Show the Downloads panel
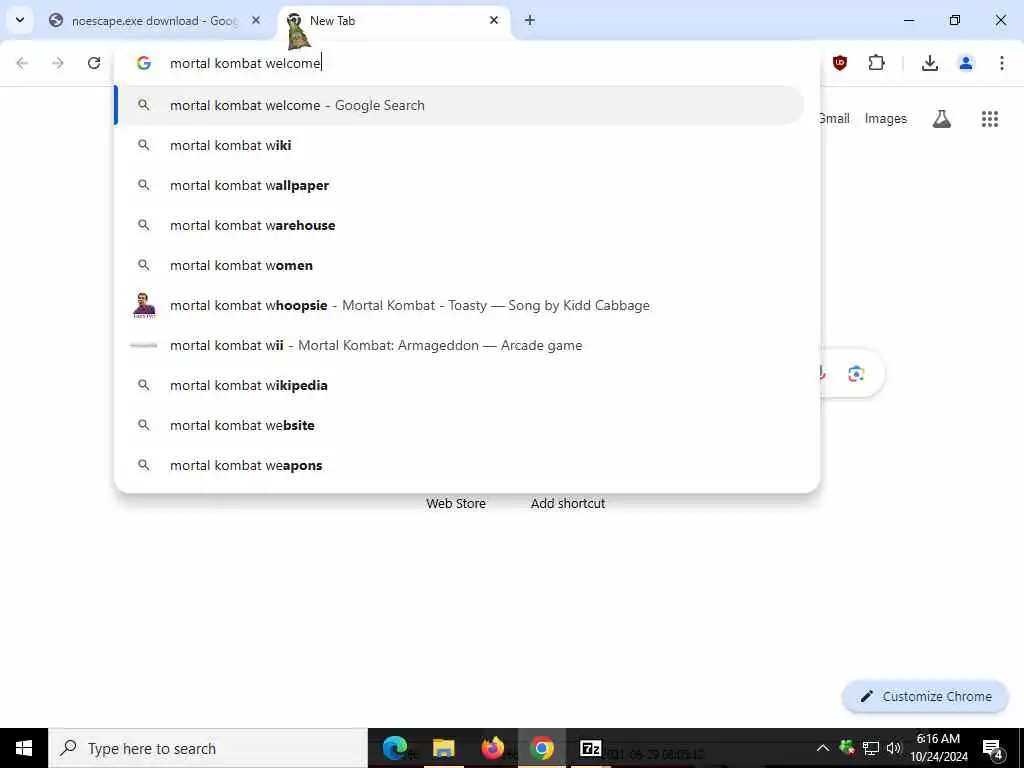This screenshot has width=1024, height=768. pos(930,63)
